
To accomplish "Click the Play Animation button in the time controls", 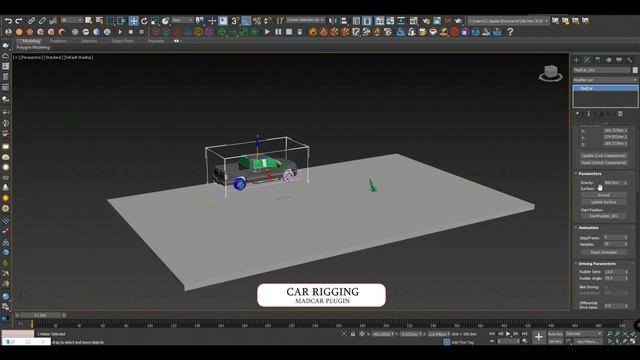I will (x=508, y=334).
